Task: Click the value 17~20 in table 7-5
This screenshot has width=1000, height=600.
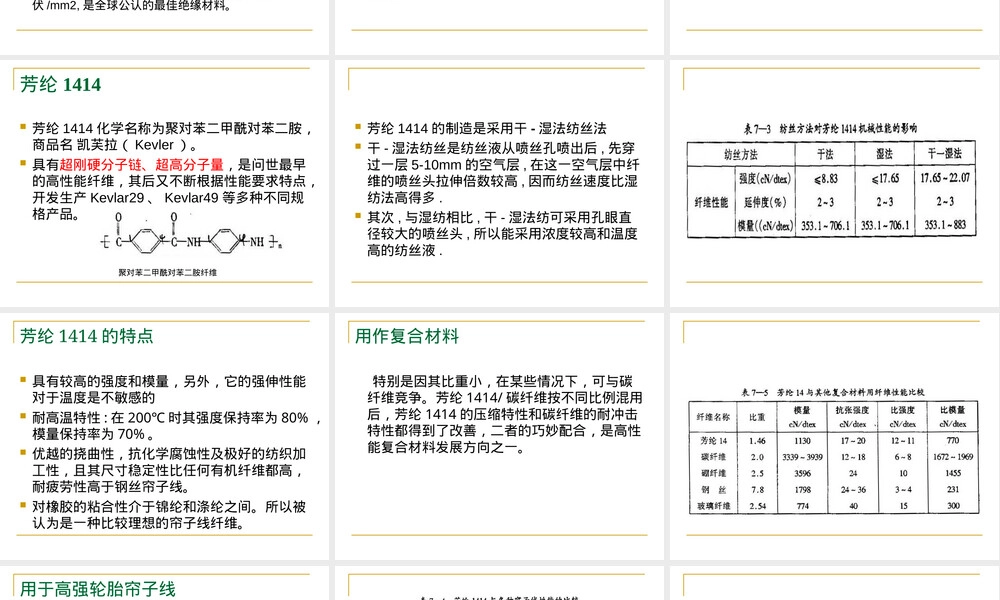Action: tap(853, 441)
